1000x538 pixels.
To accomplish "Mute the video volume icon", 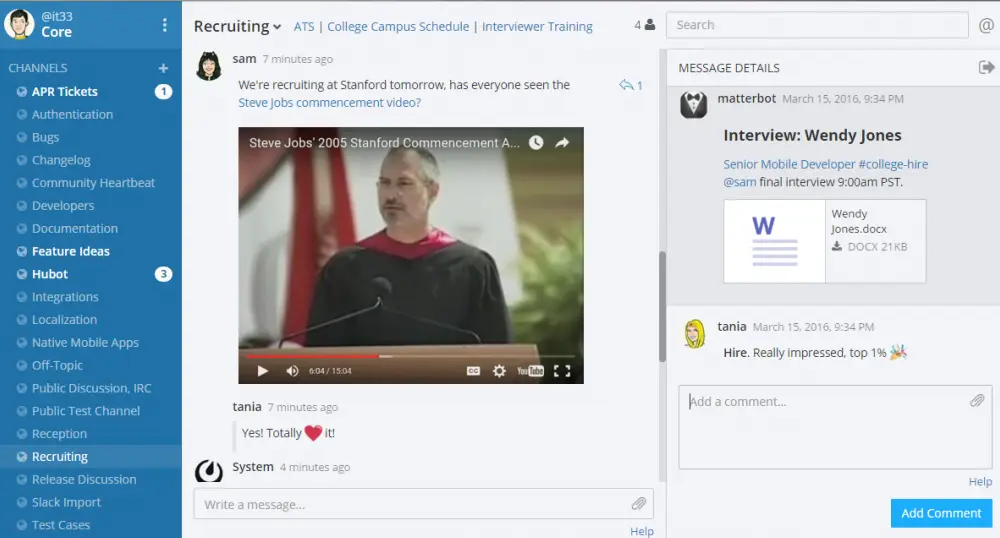I will (292, 371).
